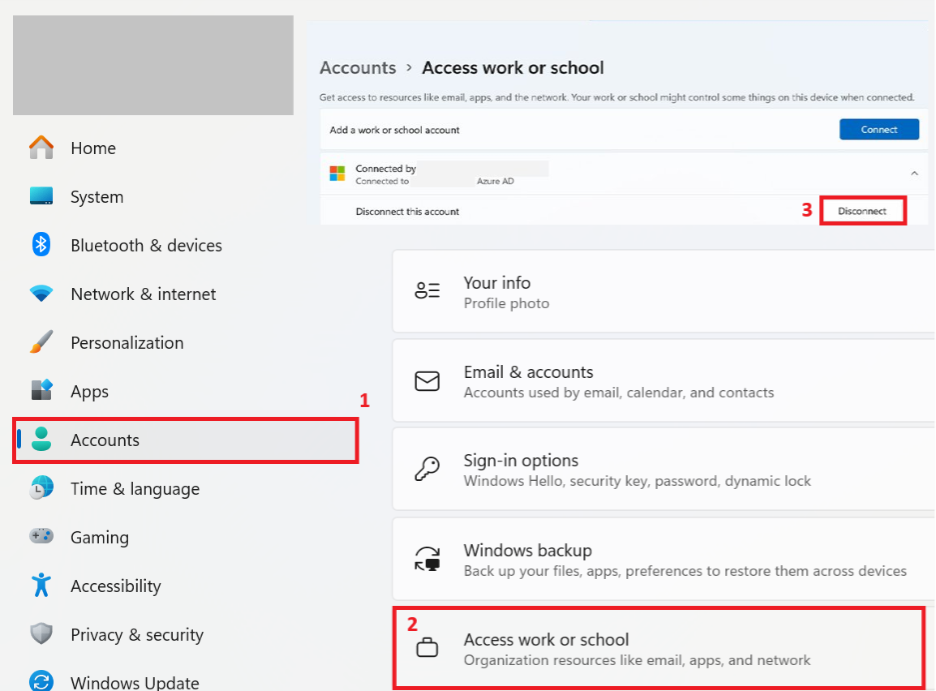Click the Windows backup sync icon
Viewport: 936px width, 691px height.
pos(427,559)
